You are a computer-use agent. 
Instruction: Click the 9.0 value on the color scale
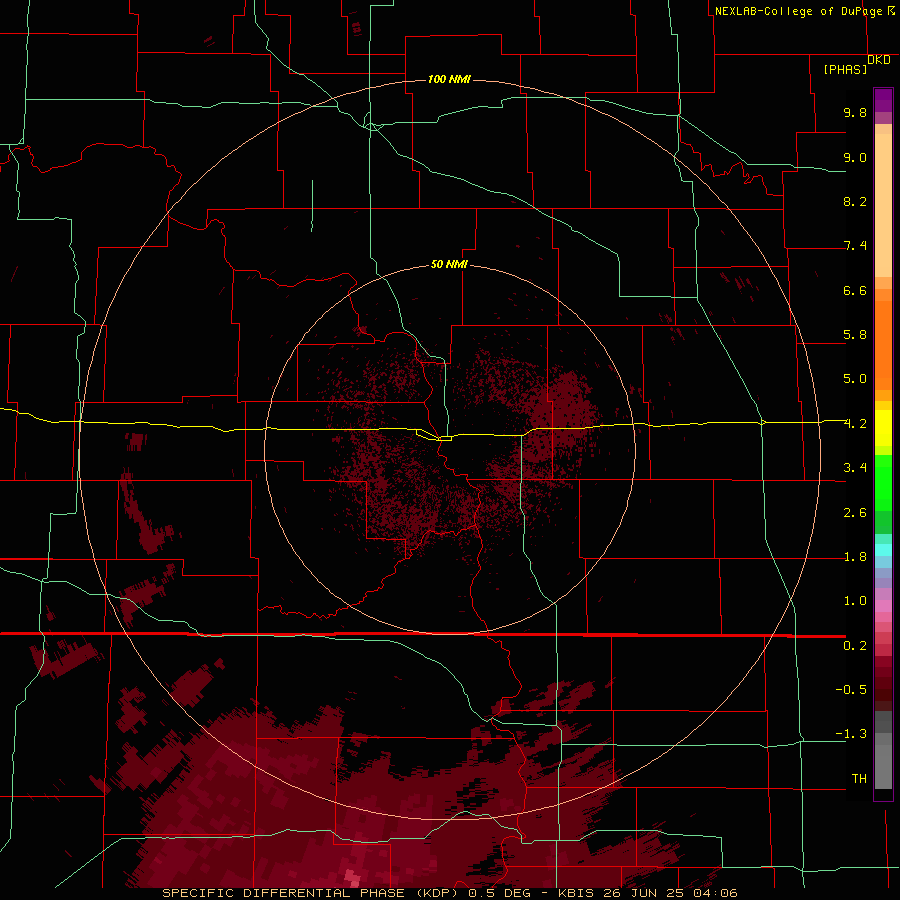coord(855,157)
